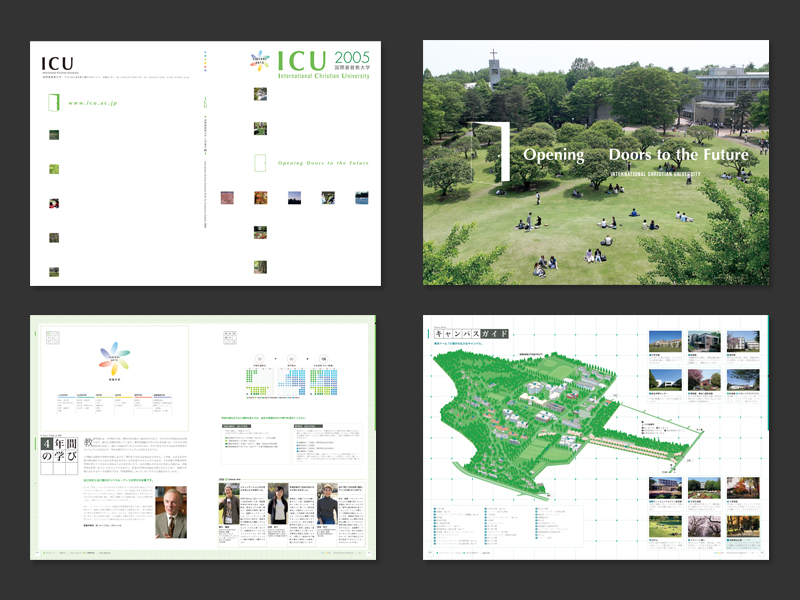Click the キャンパスガイド heading banner
800x600 pixels.
[469, 333]
